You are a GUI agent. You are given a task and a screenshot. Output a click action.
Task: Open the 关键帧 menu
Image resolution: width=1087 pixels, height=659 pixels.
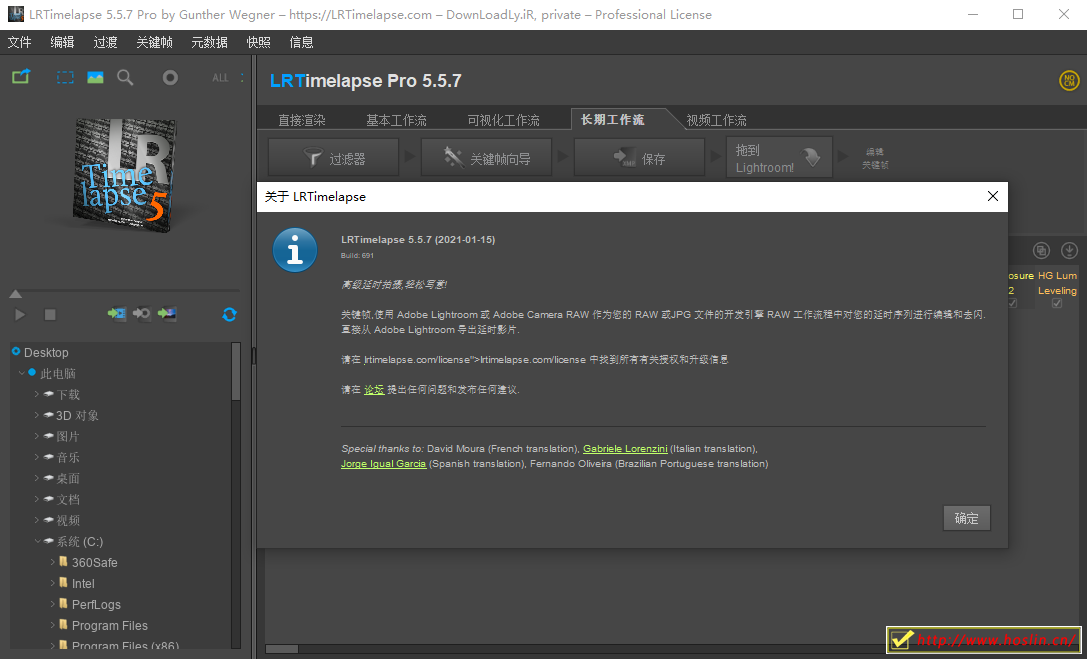pyautogui.click(x=155, y=42)
